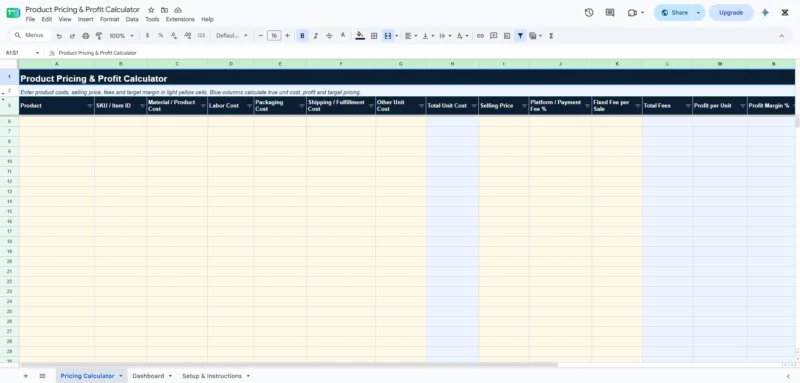
Task: Switch to the Dashboard sheet tab
Action: 148,376
